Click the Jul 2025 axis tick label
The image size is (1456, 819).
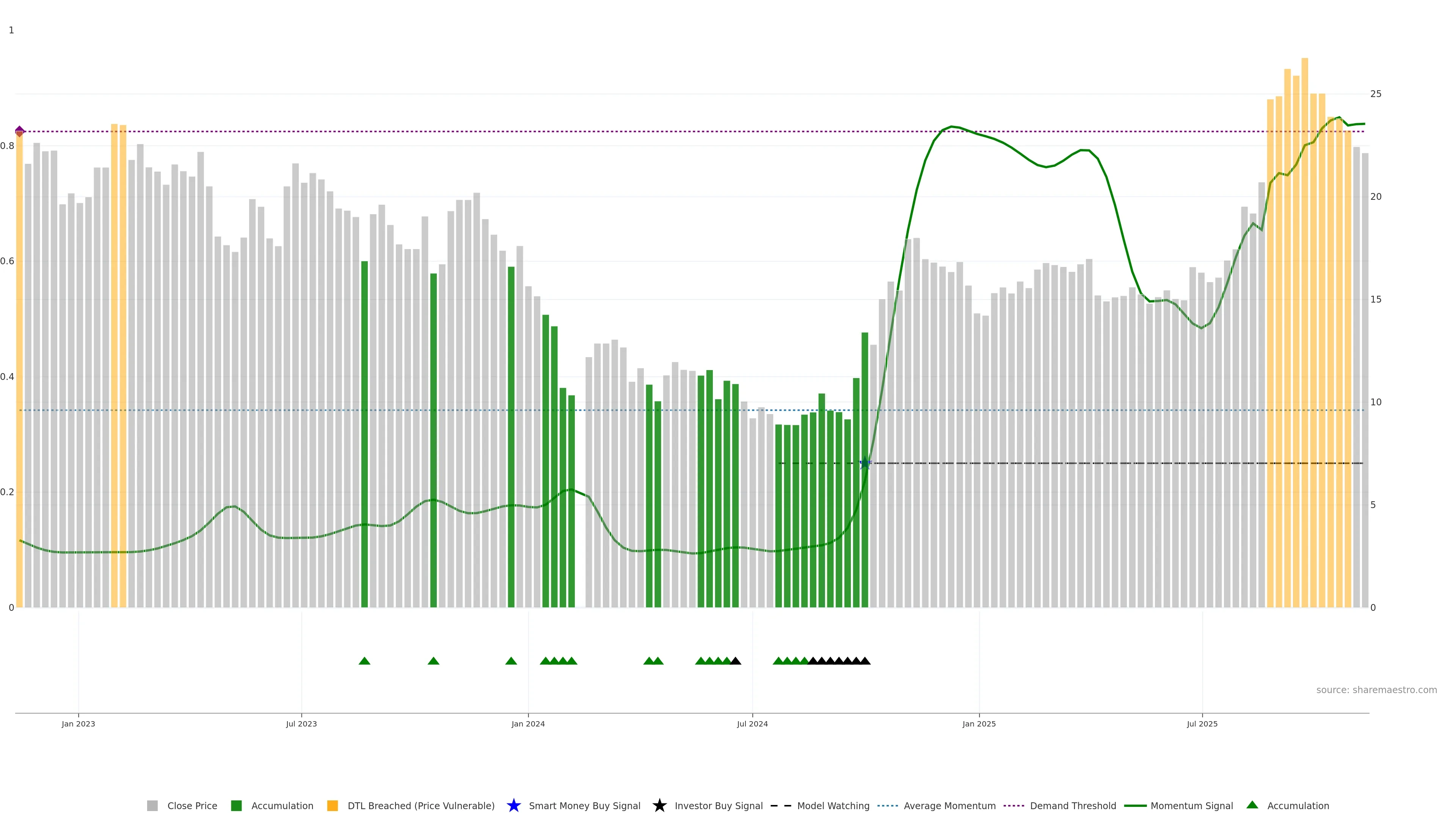point(1202,723)
